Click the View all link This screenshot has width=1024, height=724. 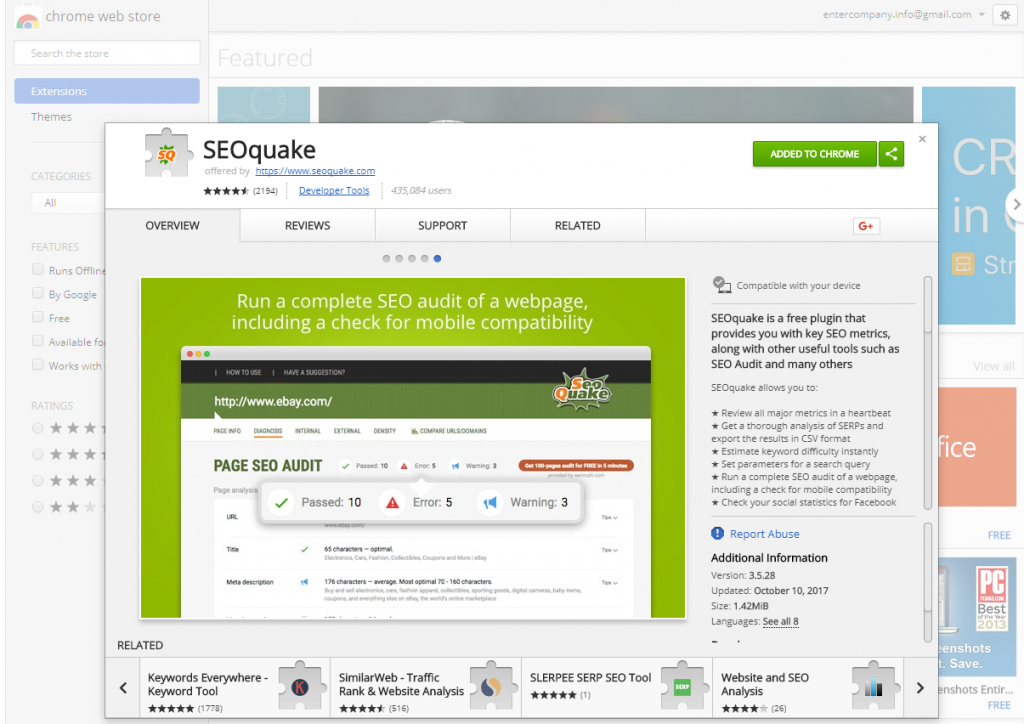994,366
